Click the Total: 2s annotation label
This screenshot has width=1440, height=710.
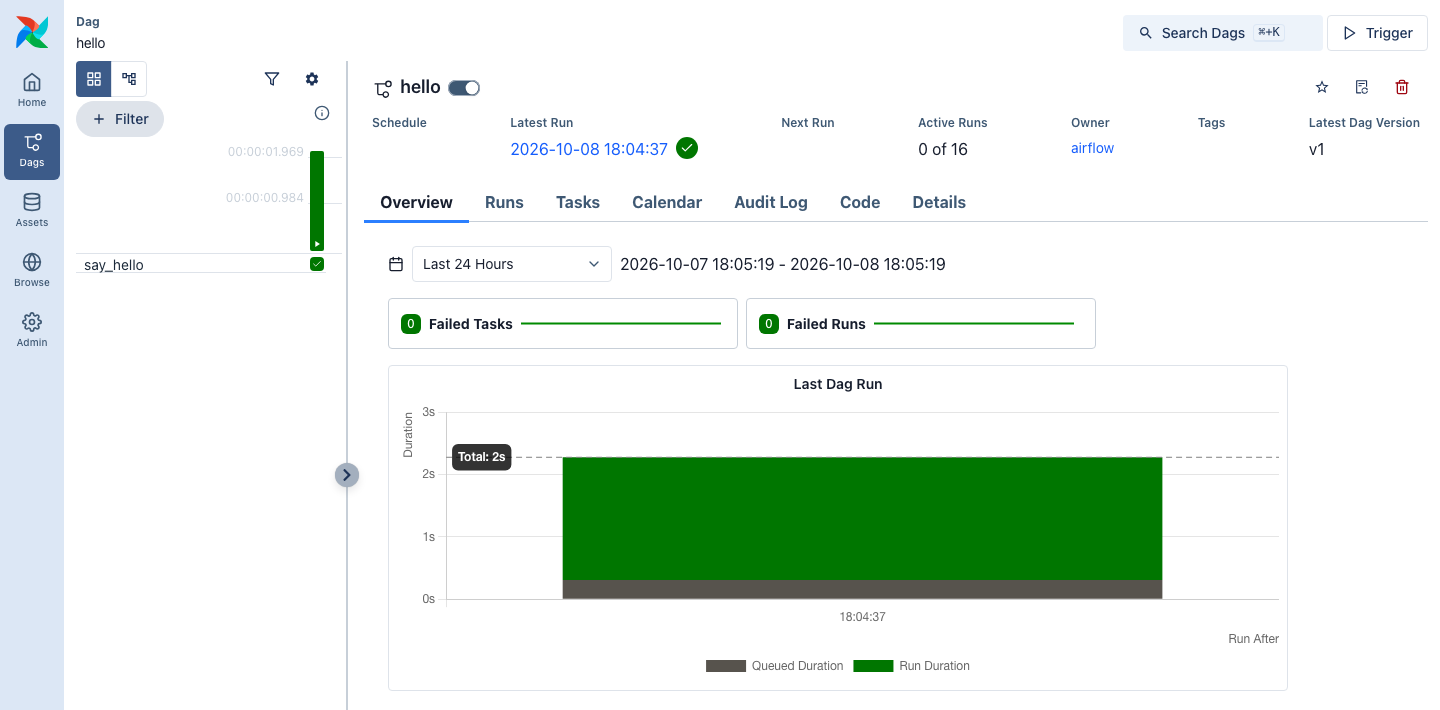tap(482, 457)
